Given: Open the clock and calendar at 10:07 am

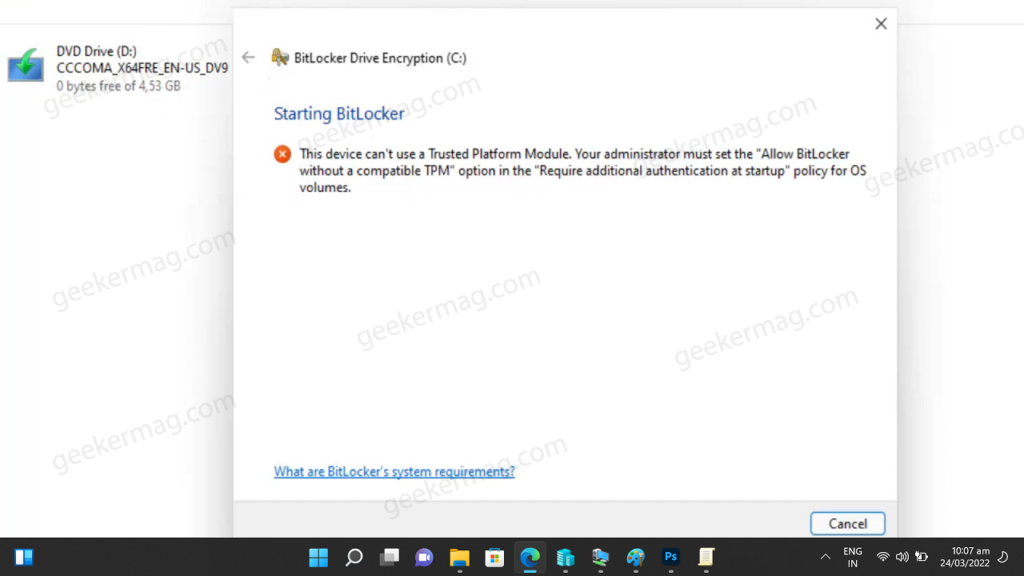Looking at the screenshot, I should coord(965,557).
